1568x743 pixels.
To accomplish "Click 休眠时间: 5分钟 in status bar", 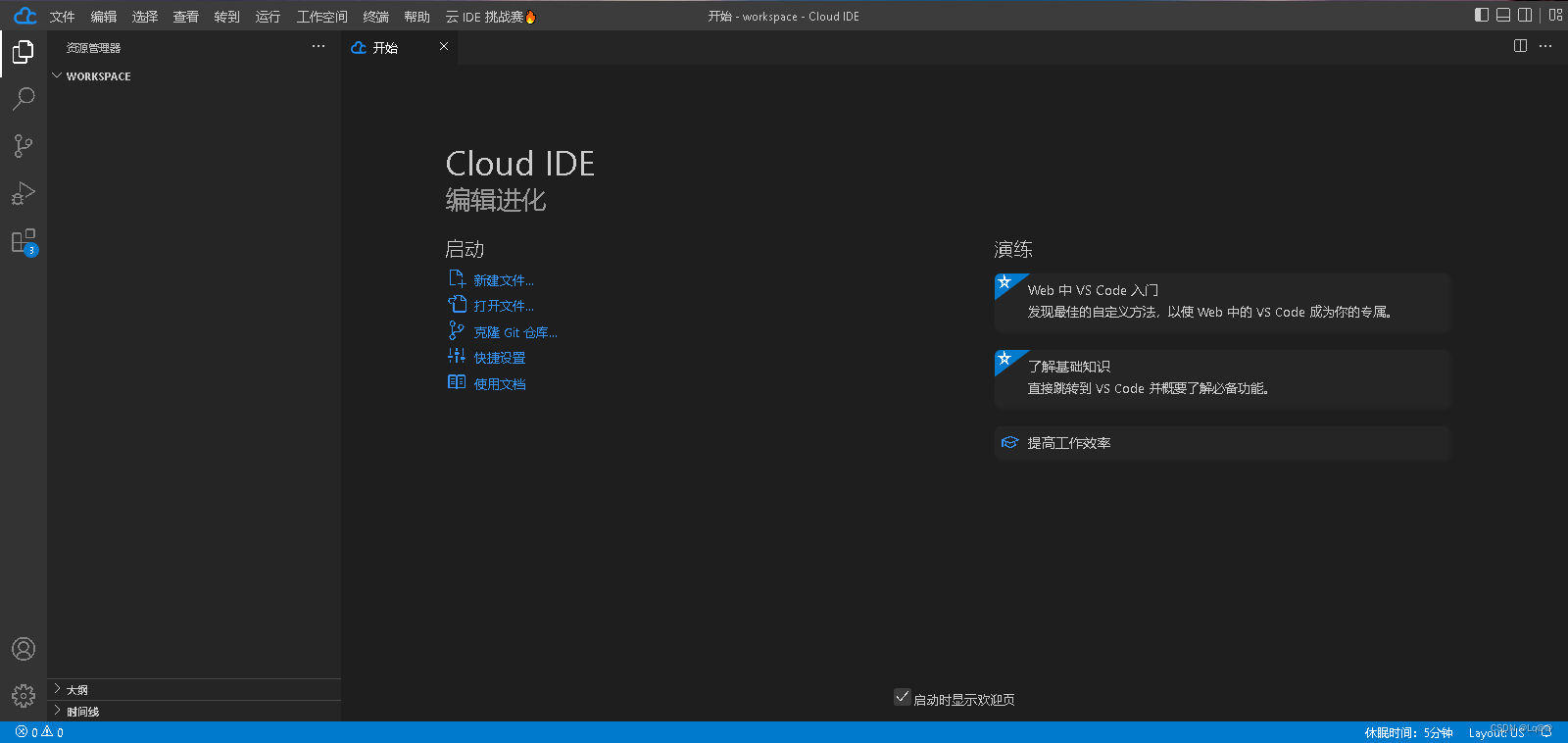I will point(1408,732).
